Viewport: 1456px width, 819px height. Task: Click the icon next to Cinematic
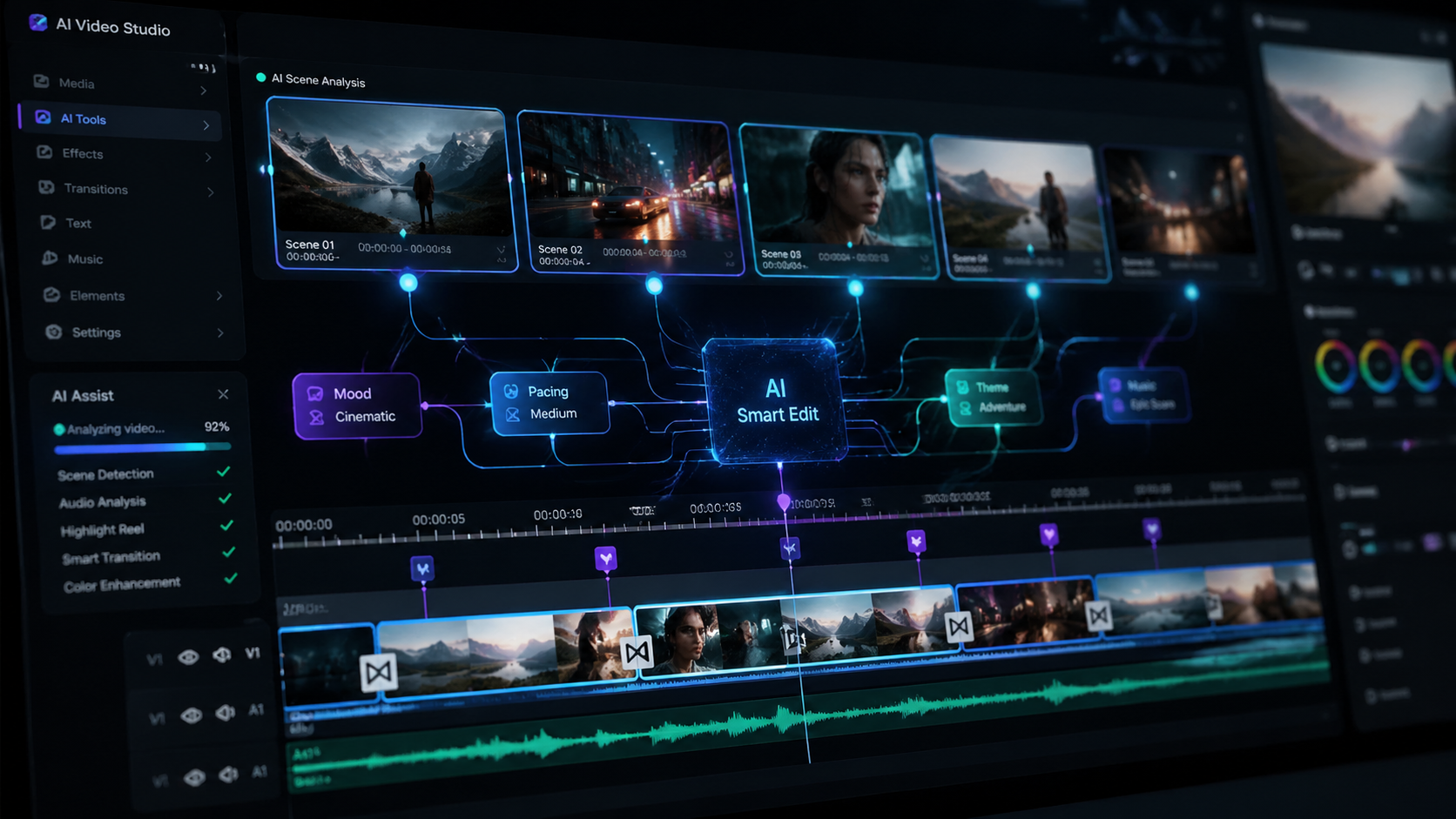316,417
